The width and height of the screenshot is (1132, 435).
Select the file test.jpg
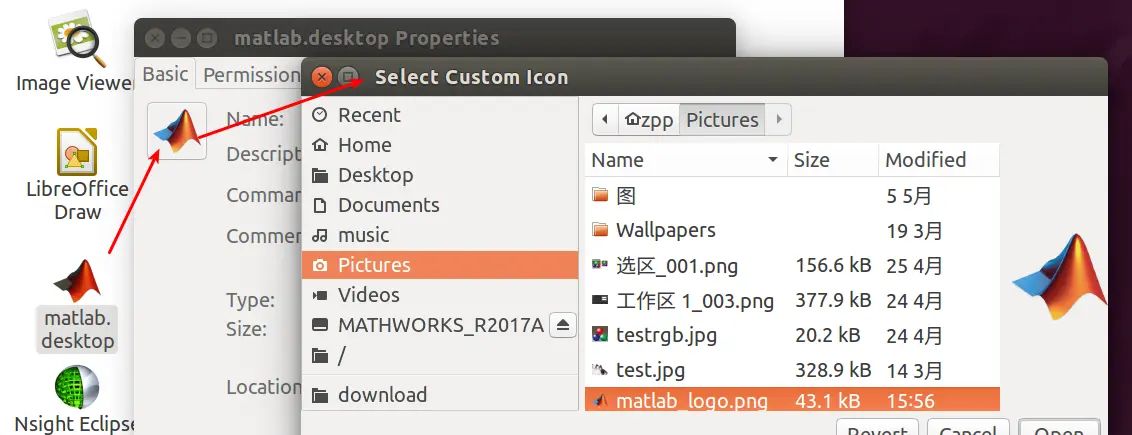tap(792, 370)
